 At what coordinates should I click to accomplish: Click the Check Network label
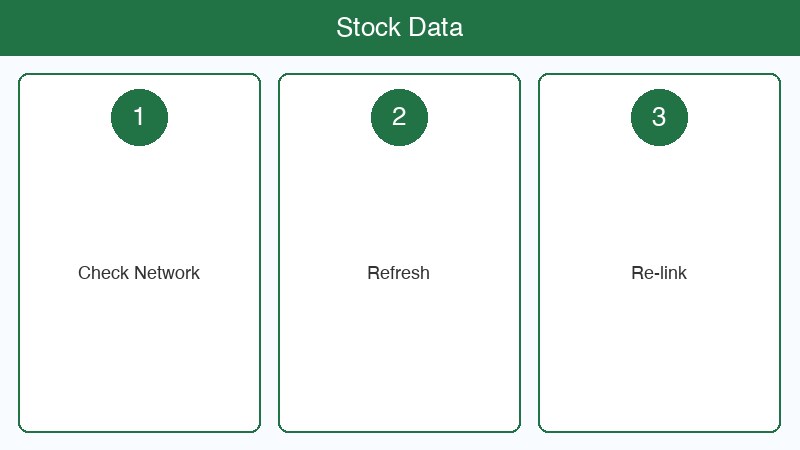[139, 273]
